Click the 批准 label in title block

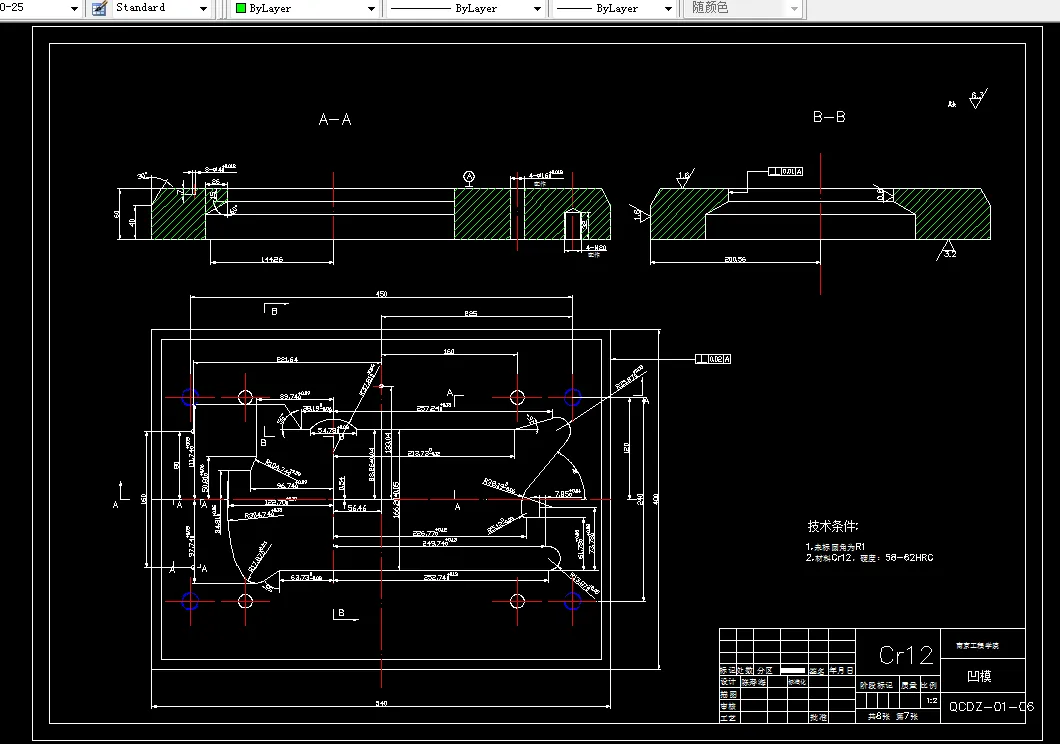coord(819,718)
